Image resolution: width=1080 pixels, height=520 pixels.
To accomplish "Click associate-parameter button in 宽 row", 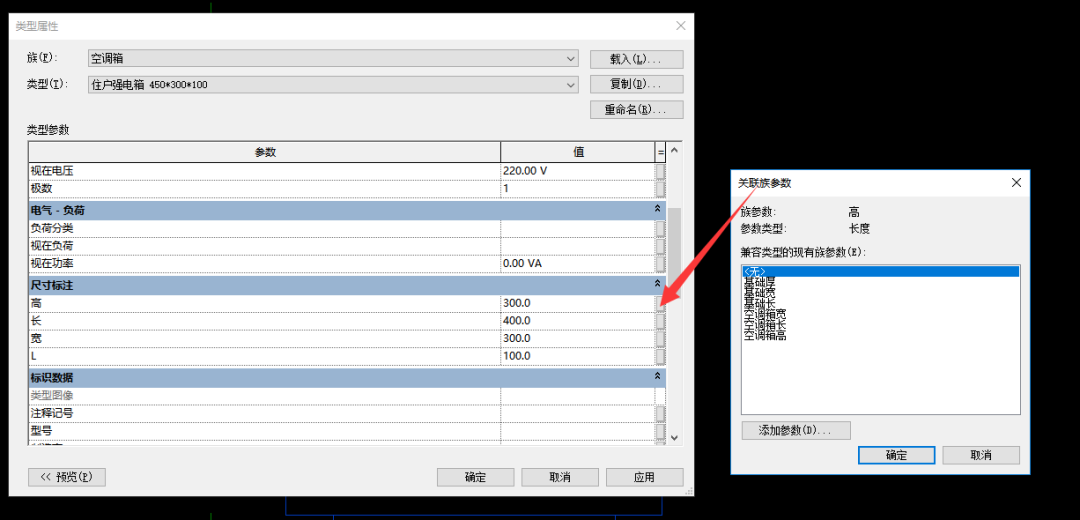I will (x=660, y=339).
